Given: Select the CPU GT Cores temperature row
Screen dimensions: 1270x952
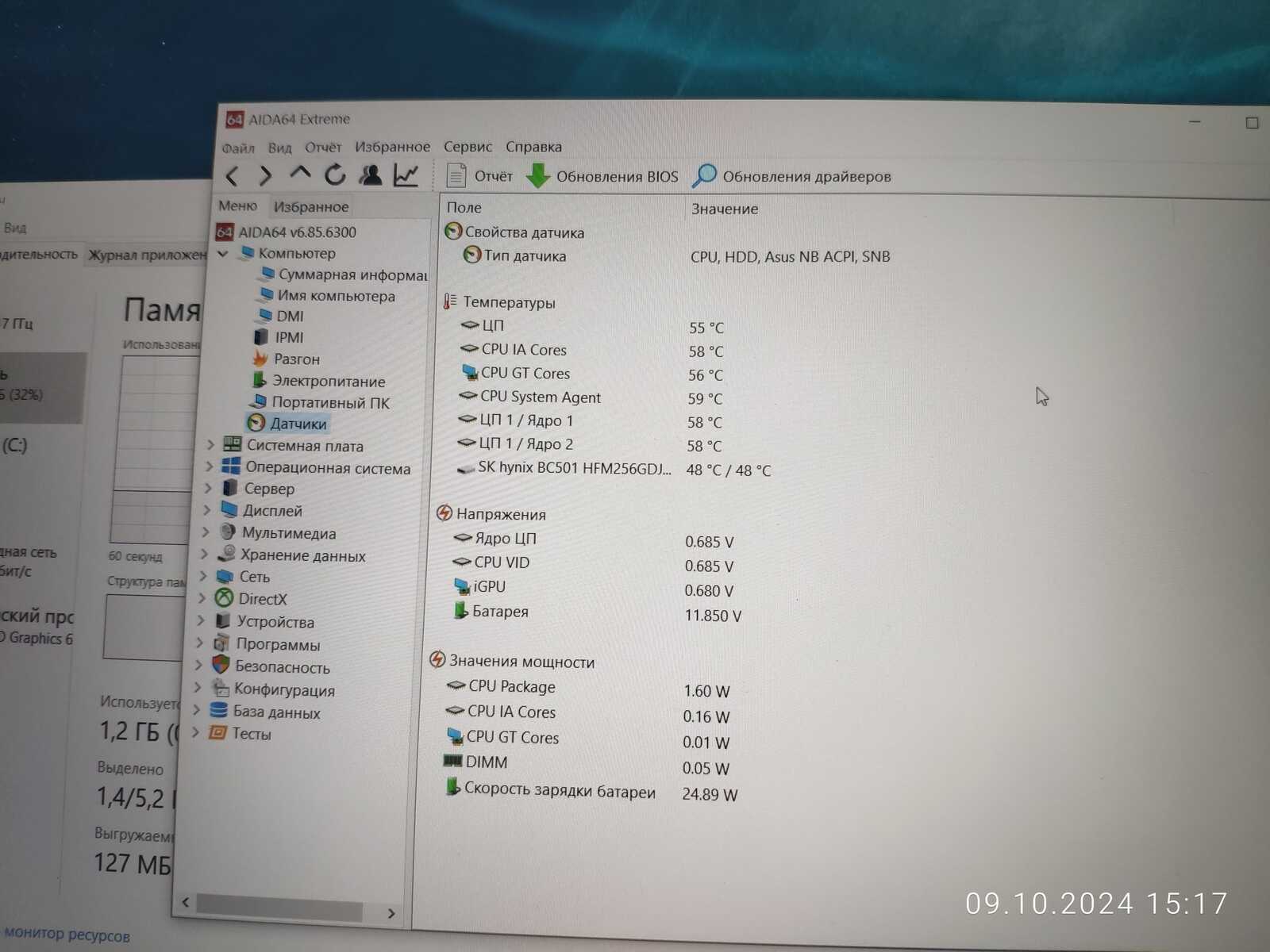Looking at the screenshot, I should (592, 374).
